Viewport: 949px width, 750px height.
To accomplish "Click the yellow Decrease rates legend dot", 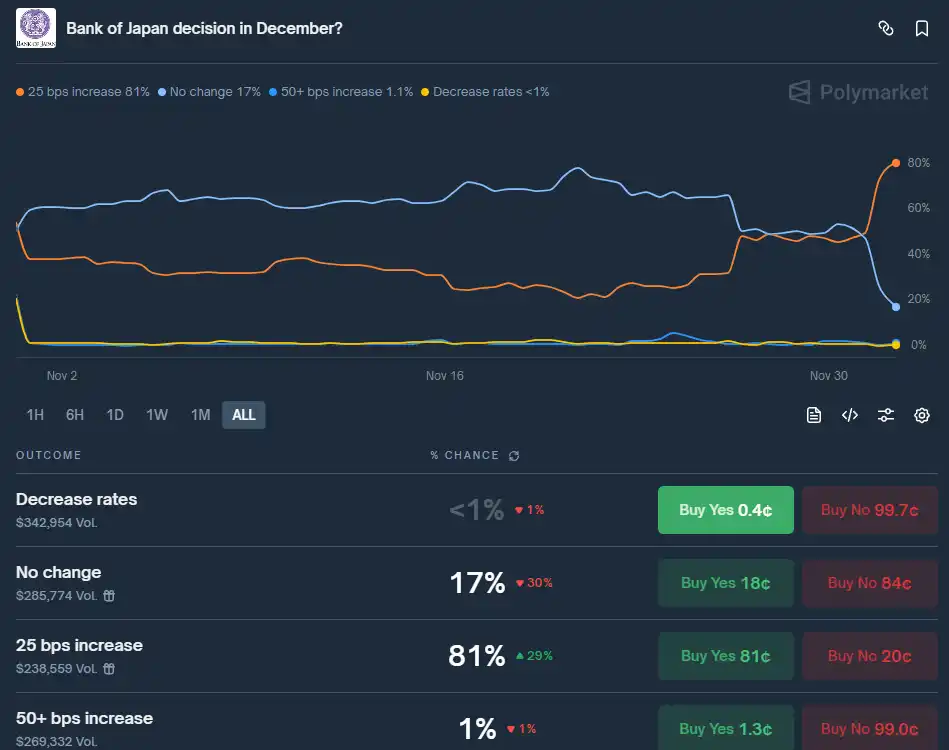I will (425, 92).
